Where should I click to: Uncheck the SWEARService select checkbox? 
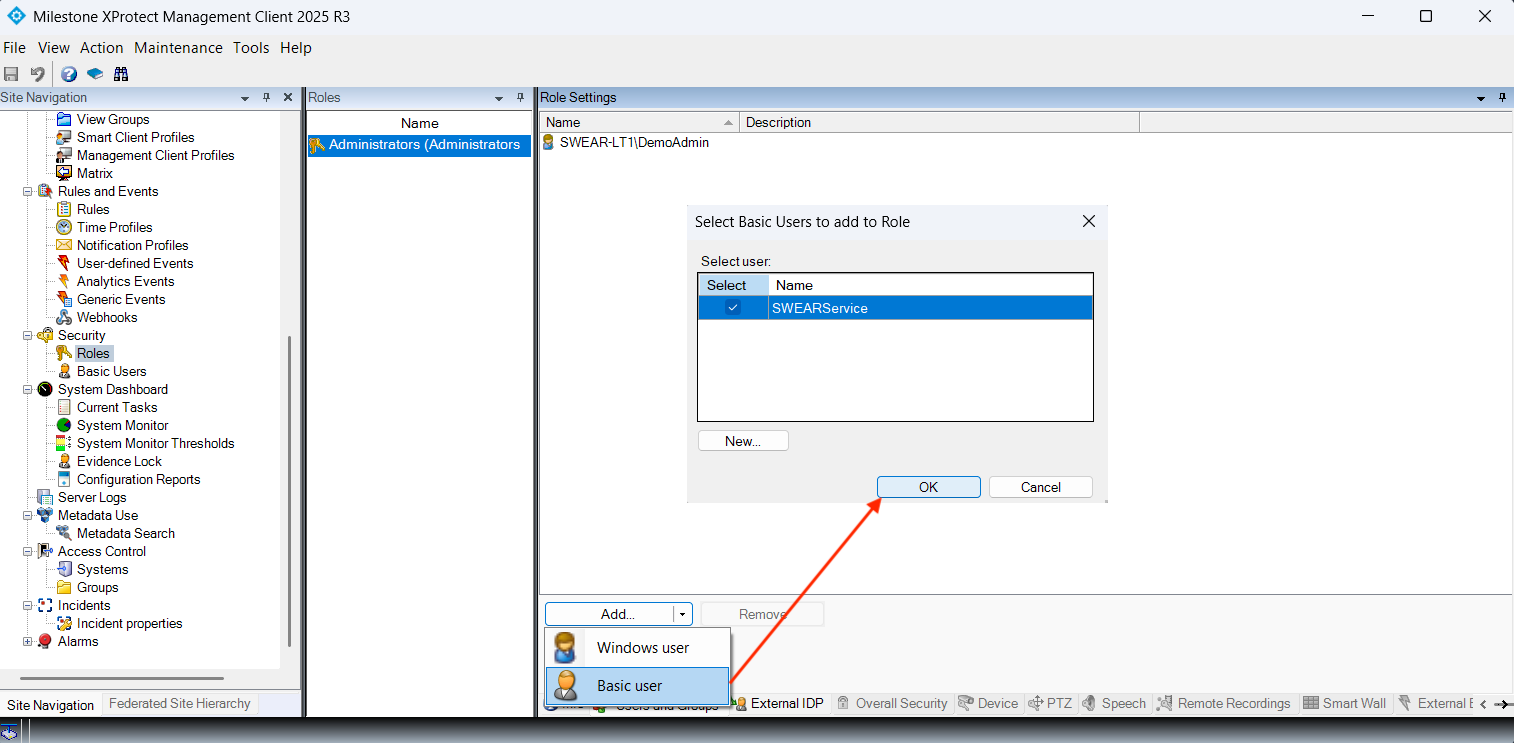pyautogui.click(x=733, y=308)
